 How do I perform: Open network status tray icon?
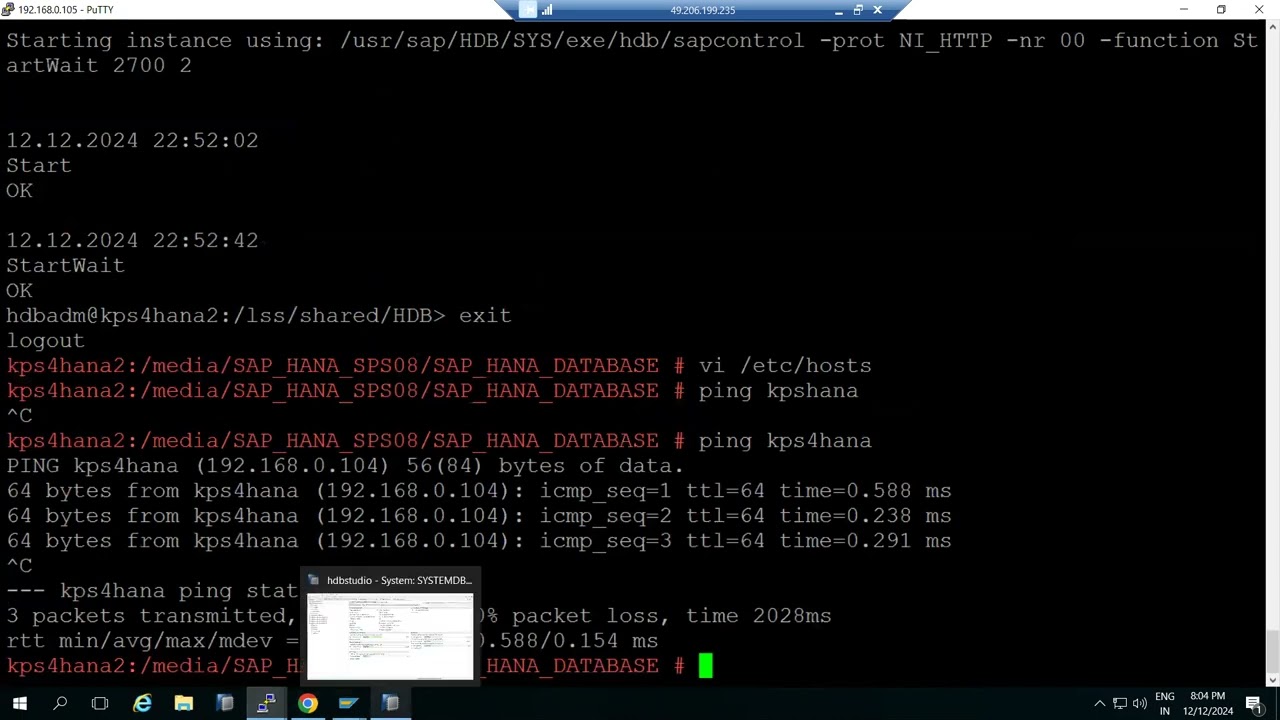pyautogui.click(x=1120, y=703)
